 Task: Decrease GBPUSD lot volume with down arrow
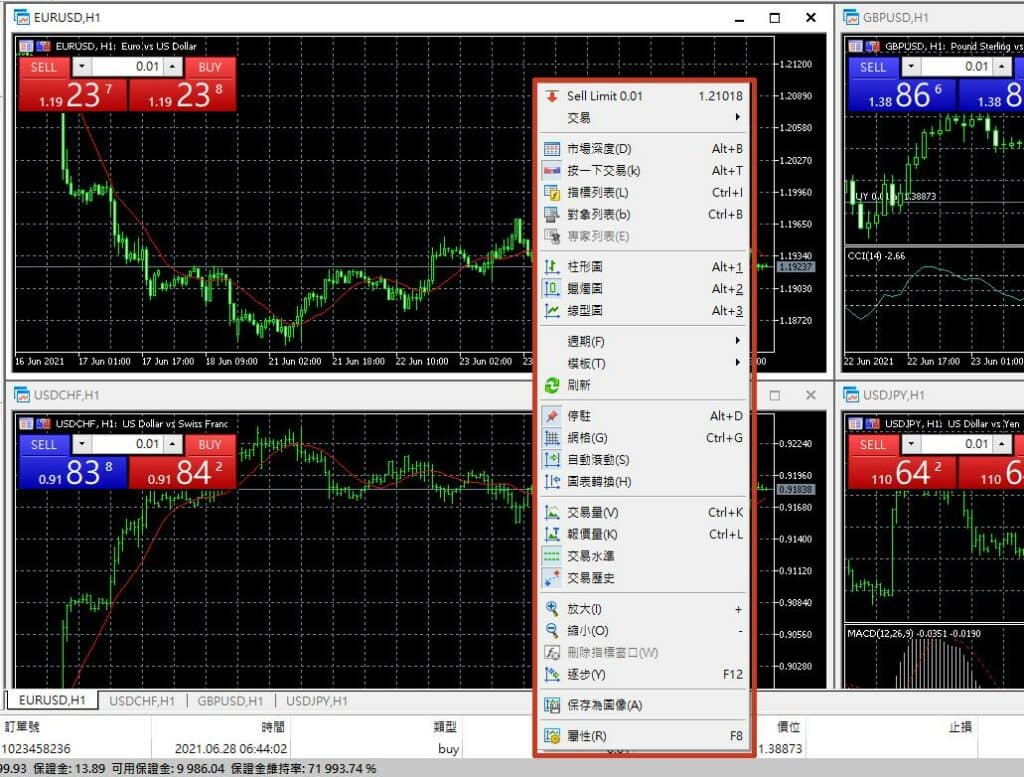click(911, 67)
